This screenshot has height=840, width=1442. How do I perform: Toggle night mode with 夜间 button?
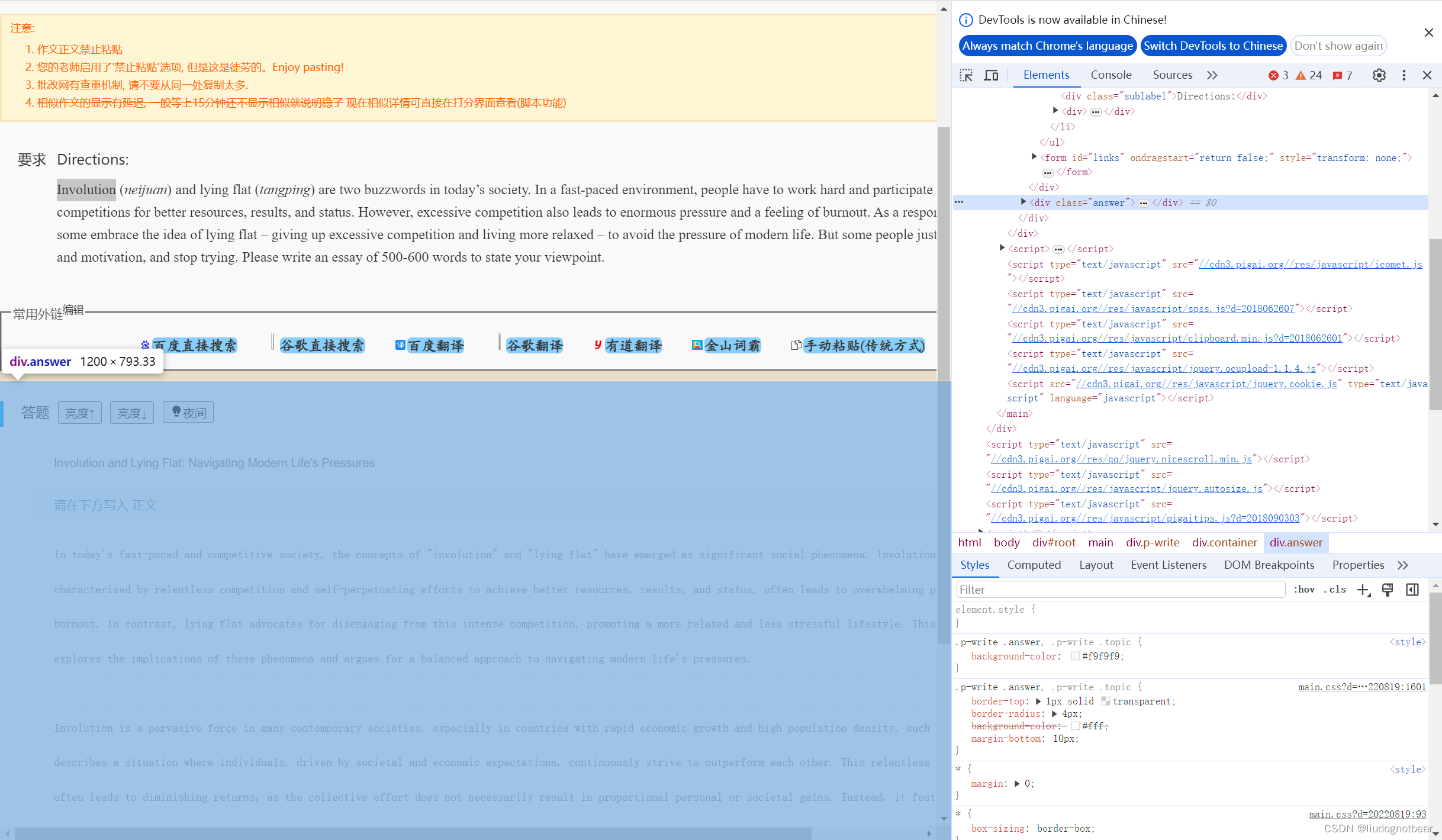(188, 413)
